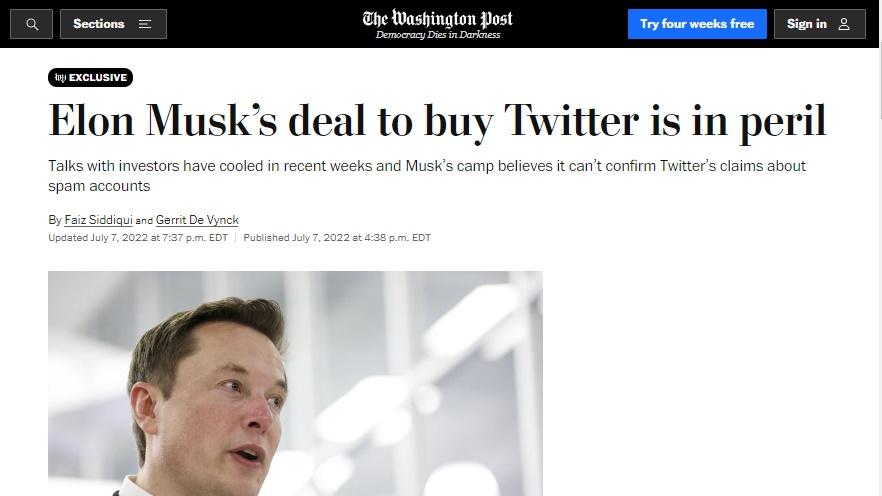Open author Gerrit De Vynck's page
The height and width of the screenshot is (496, 882).
pos(197,220)
